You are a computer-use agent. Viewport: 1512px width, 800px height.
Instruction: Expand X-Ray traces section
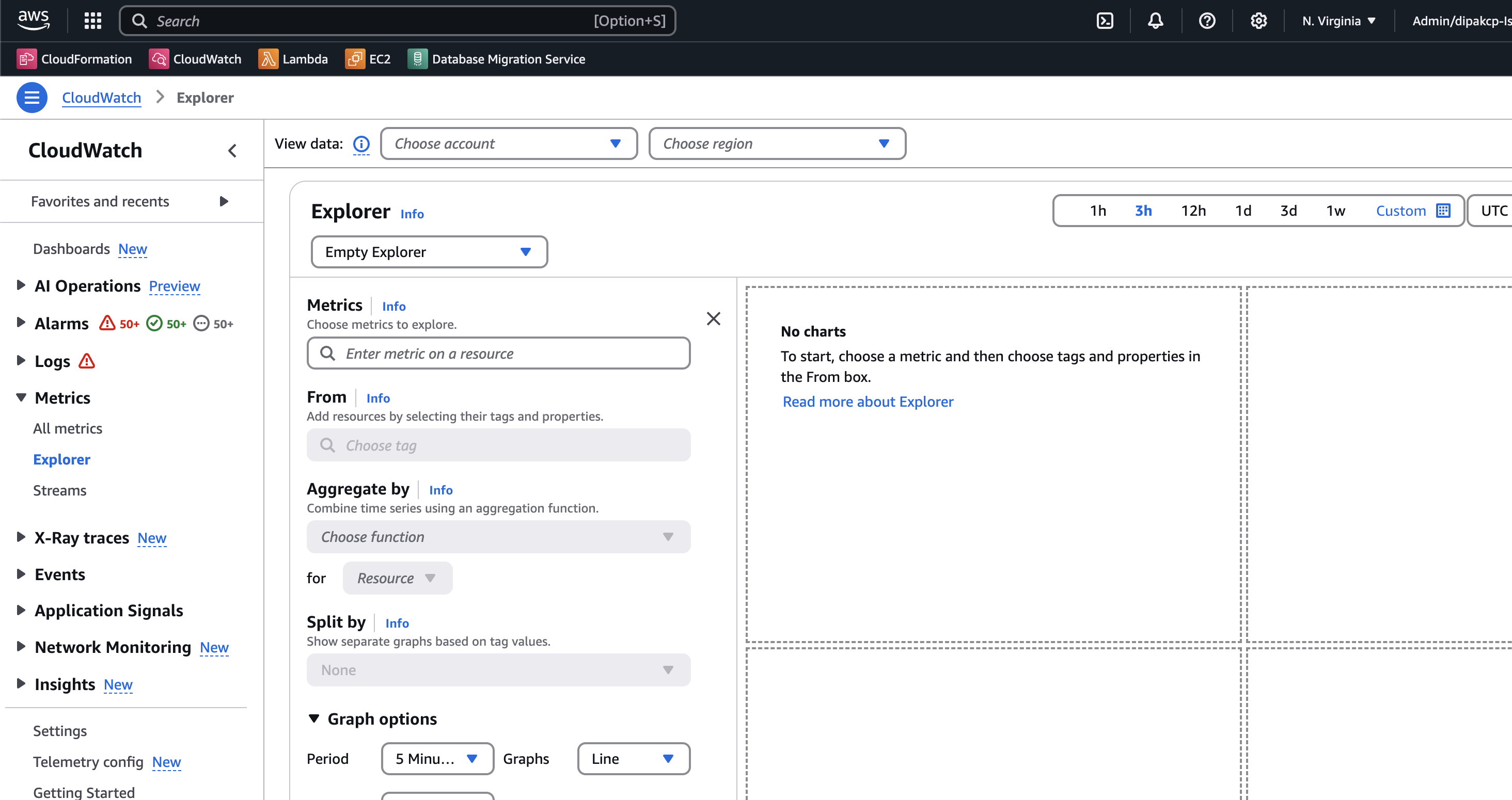click(x=21, y=537)
